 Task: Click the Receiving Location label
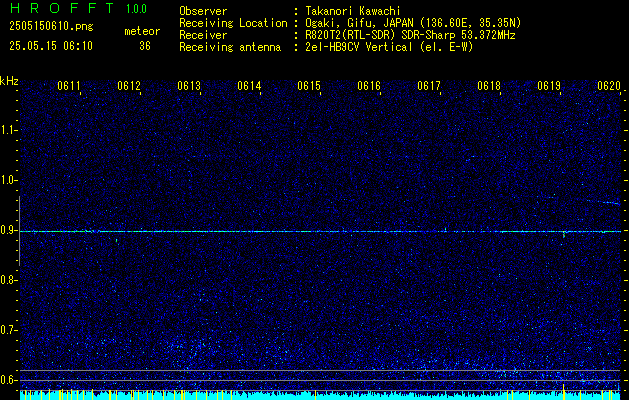(233, 23)
